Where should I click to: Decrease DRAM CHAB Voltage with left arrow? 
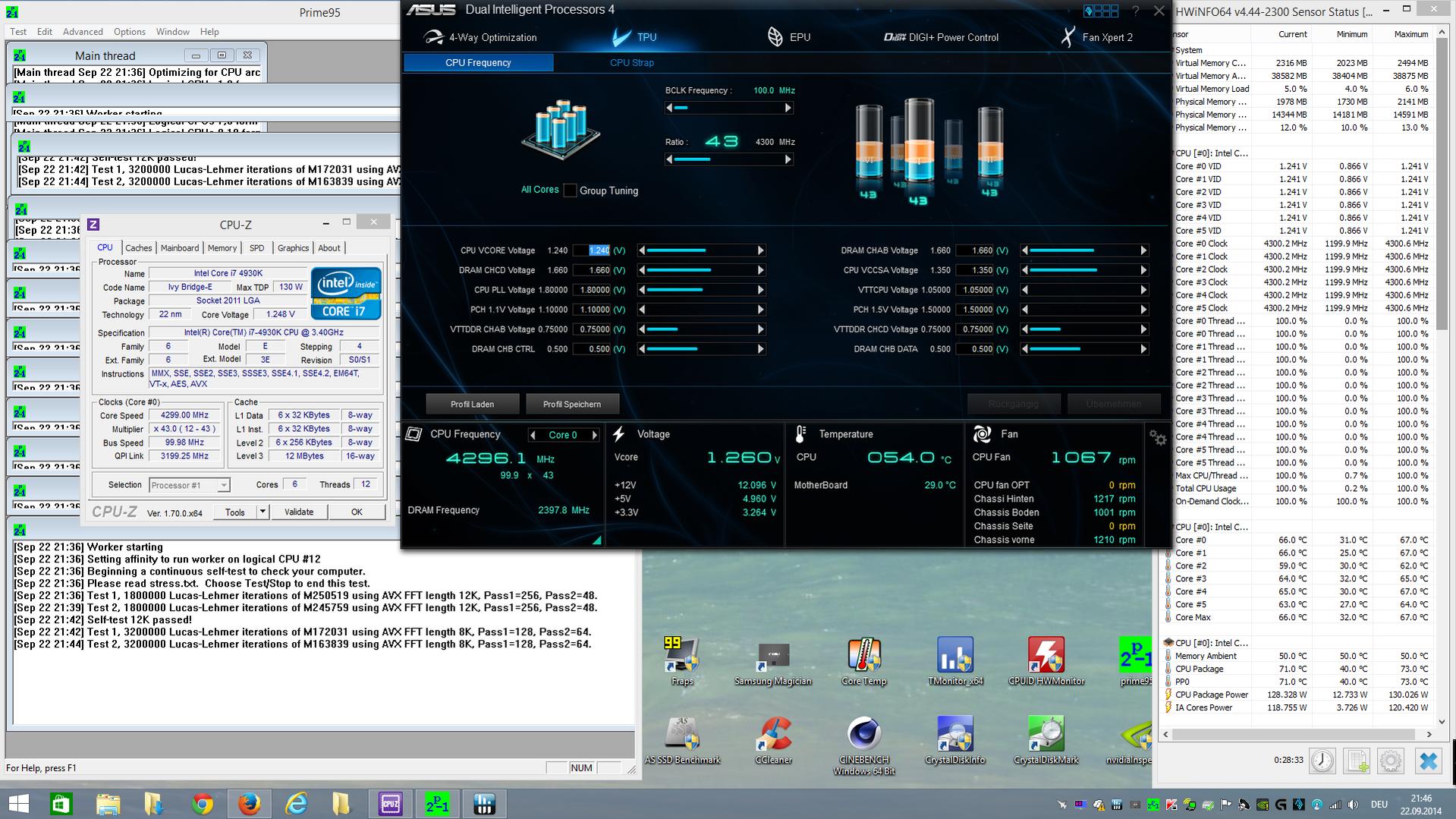pyautogui.click(x=1024, y=250)
